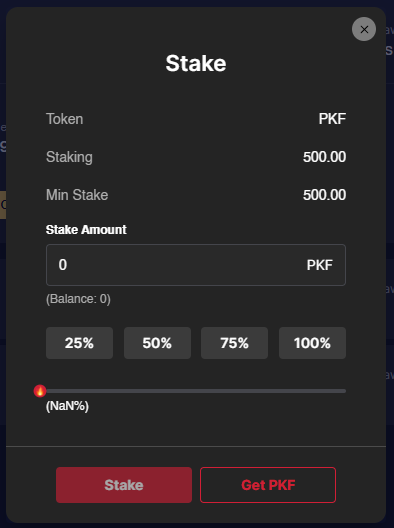394x528 pixels.
Task: Click the NaN% percentage label
Action: click(x=67, y=406)
